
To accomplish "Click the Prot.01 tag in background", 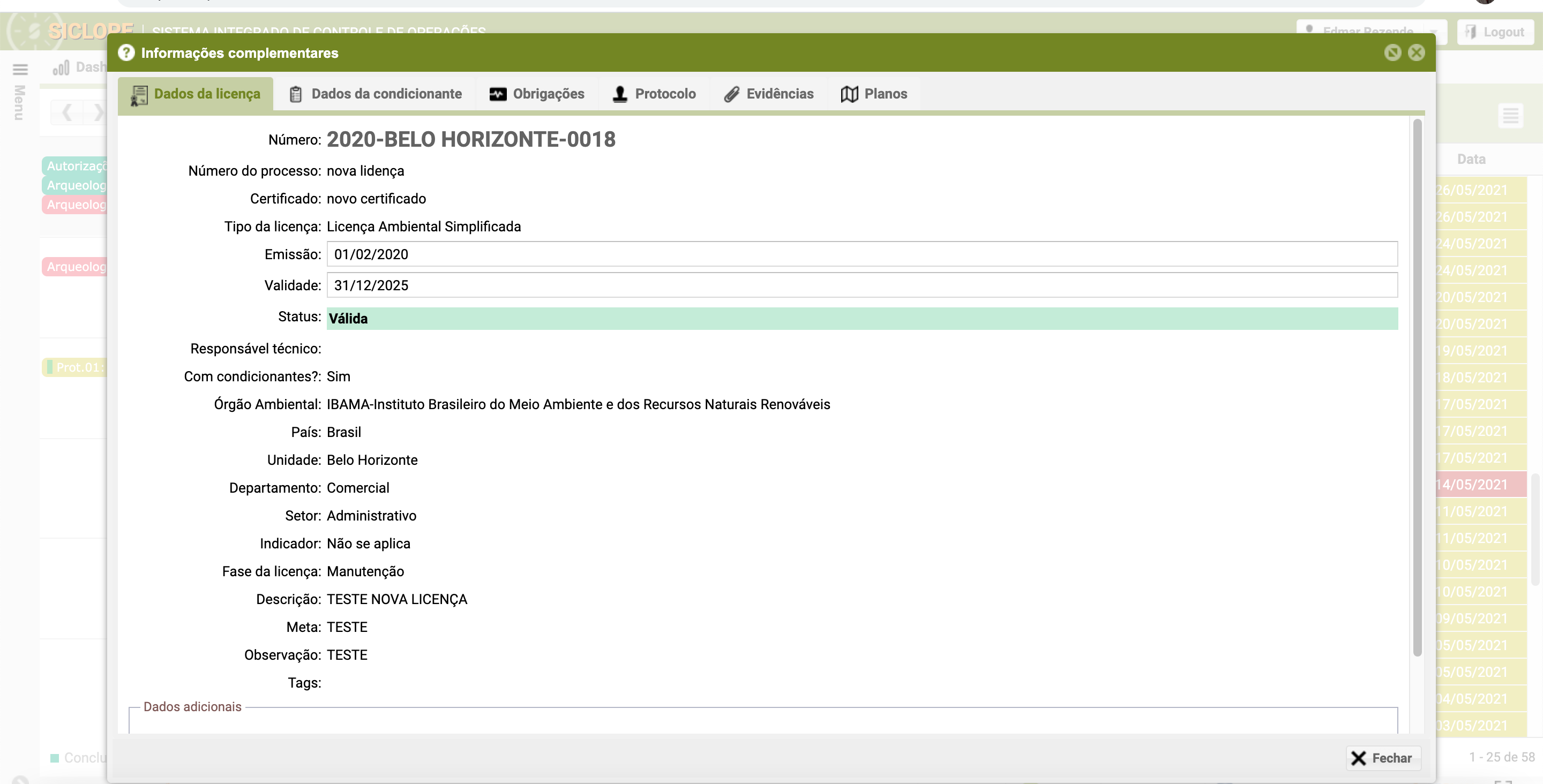I will coord(76,367).
